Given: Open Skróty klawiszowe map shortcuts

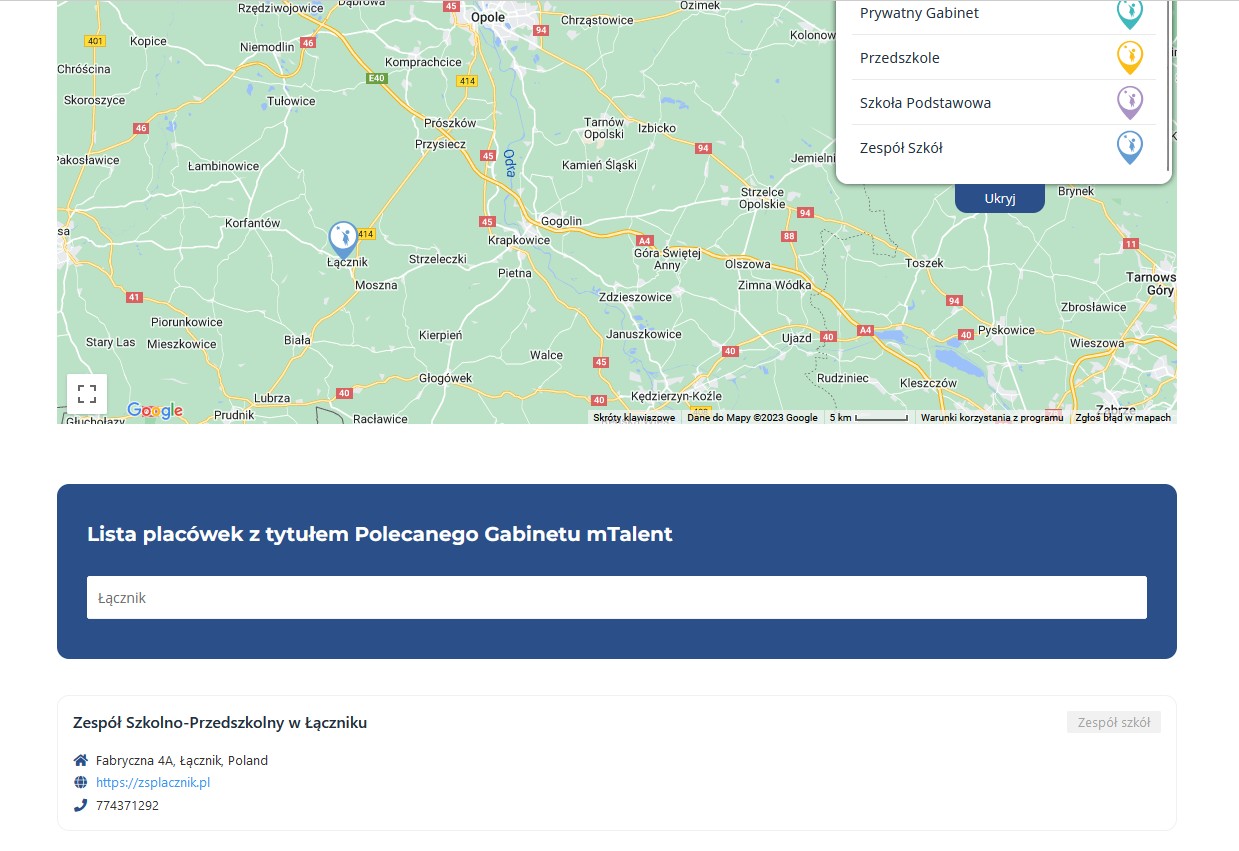Looking at the screenshot, I should (633, 418).
